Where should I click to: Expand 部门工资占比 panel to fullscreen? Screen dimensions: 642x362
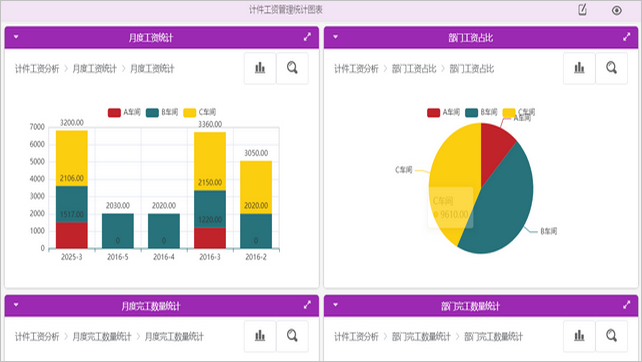tap(626, 37)
